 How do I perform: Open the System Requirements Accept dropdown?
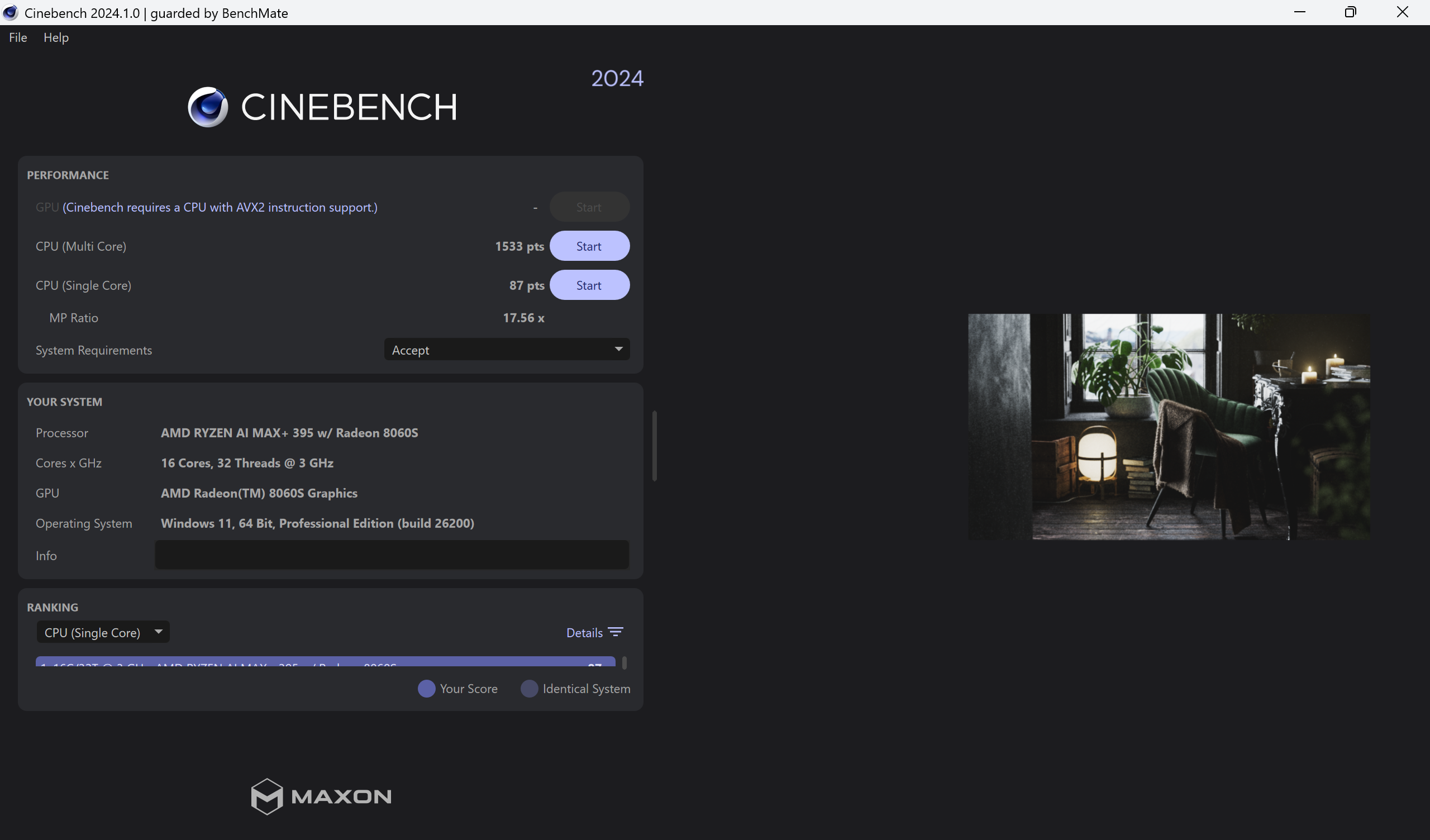(506, 350)
